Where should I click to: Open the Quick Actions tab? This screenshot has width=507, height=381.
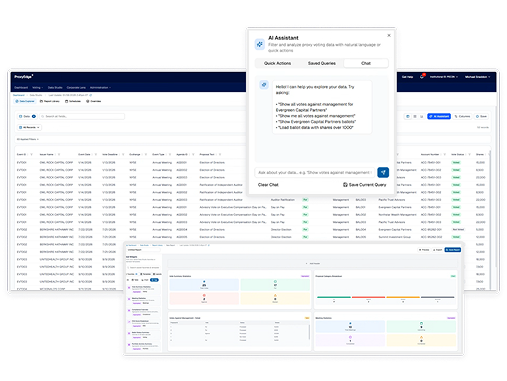click(x=277, y=63)
